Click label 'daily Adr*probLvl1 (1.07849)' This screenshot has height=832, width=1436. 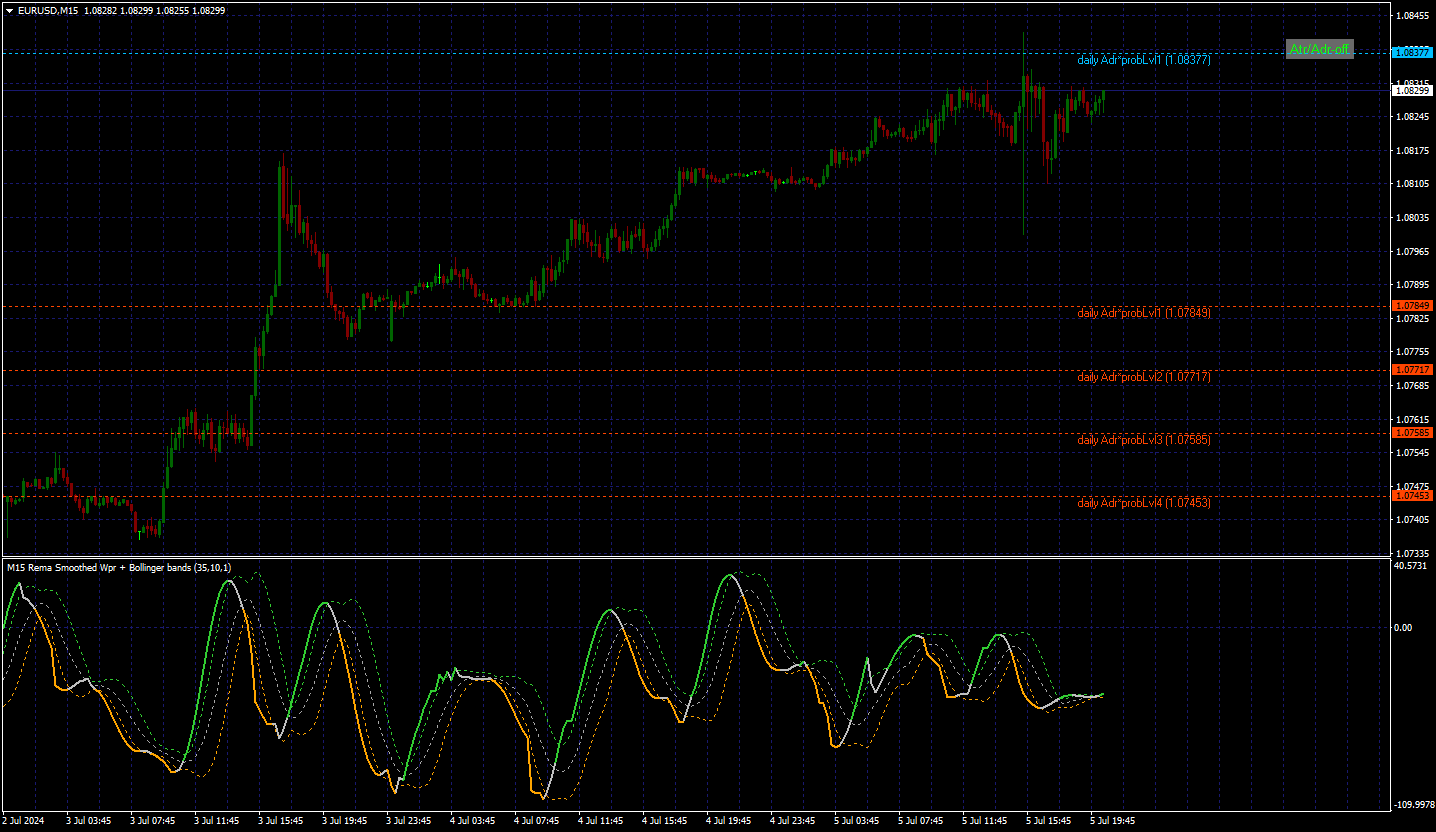click(x=1144, y=313)
